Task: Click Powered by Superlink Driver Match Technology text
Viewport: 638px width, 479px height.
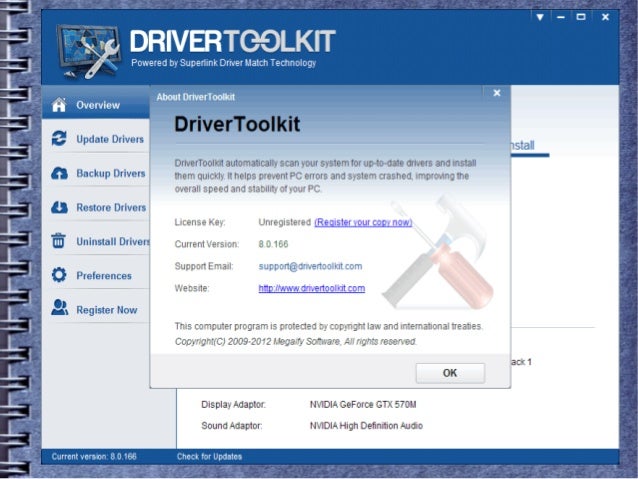Action: [223, 63]
